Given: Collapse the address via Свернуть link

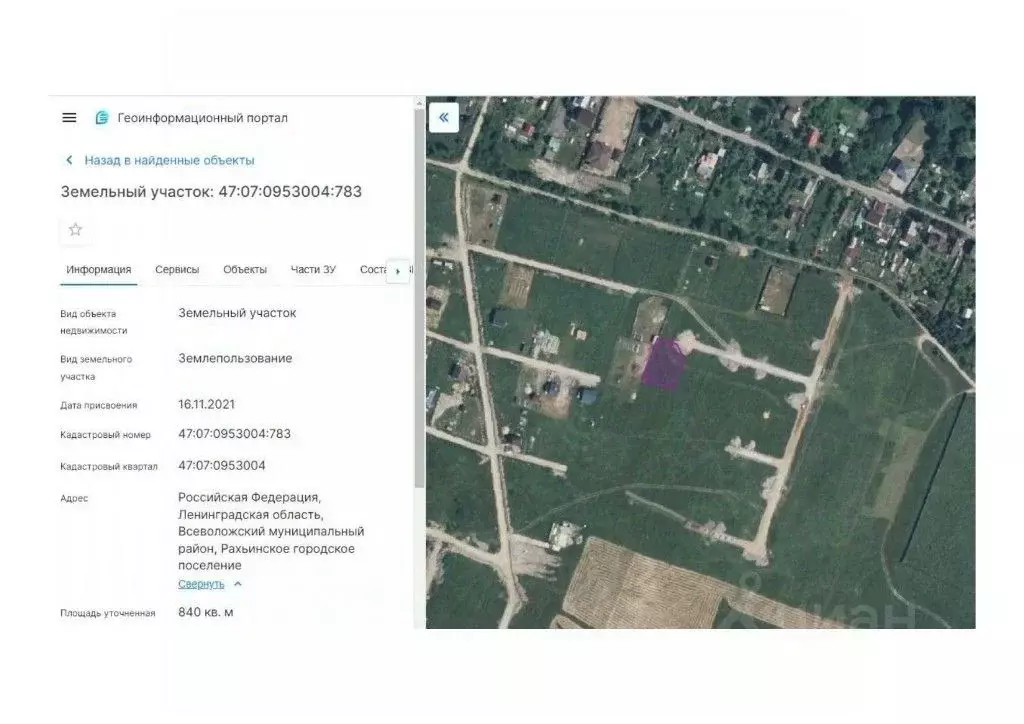Looking at the screenshot, I should click(x=201, y=584).
